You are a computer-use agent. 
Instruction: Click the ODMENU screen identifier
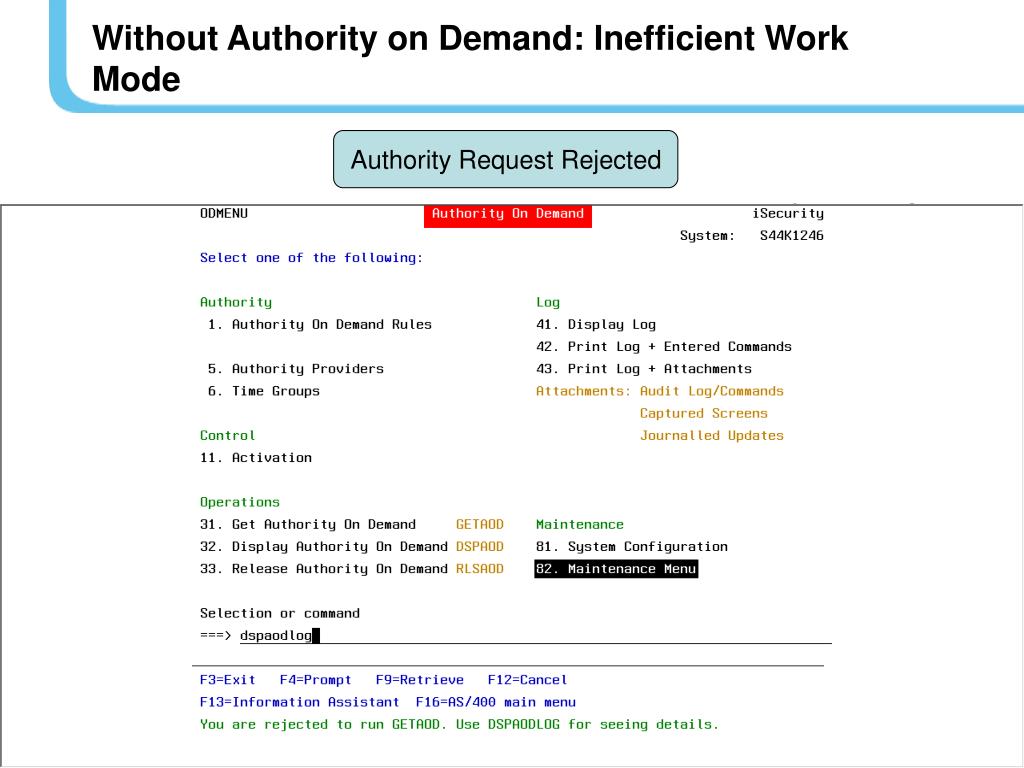click(x=223, y=214)
